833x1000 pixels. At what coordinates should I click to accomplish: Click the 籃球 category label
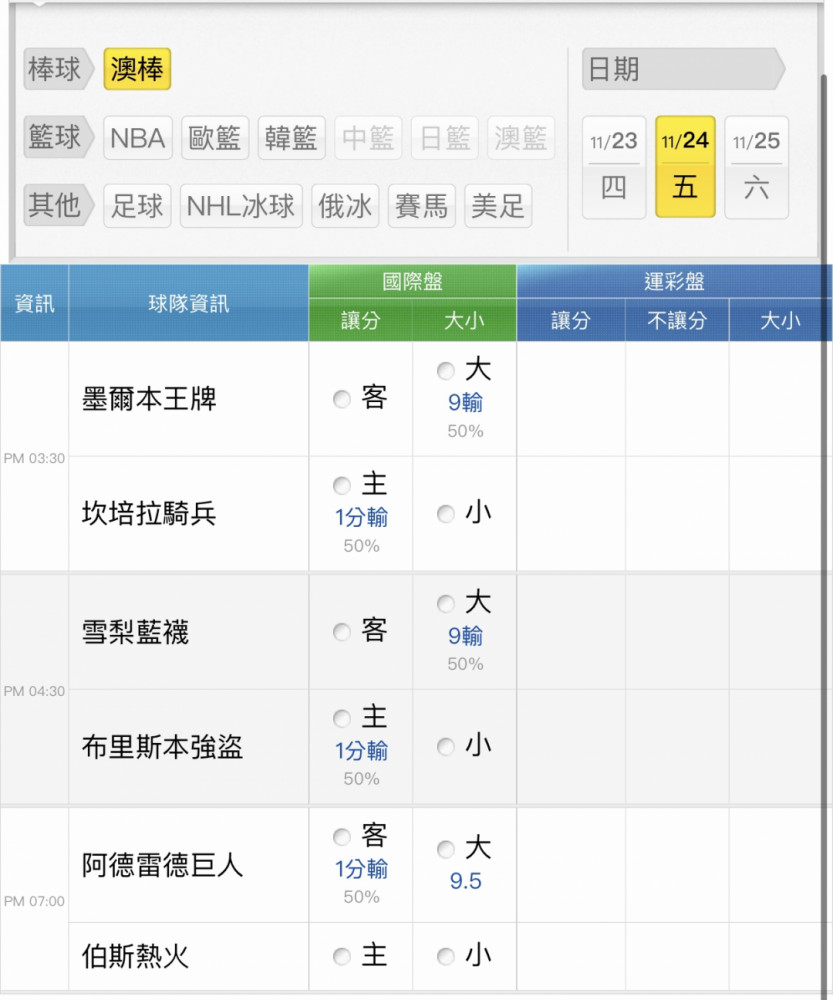[x=58, y=137]
